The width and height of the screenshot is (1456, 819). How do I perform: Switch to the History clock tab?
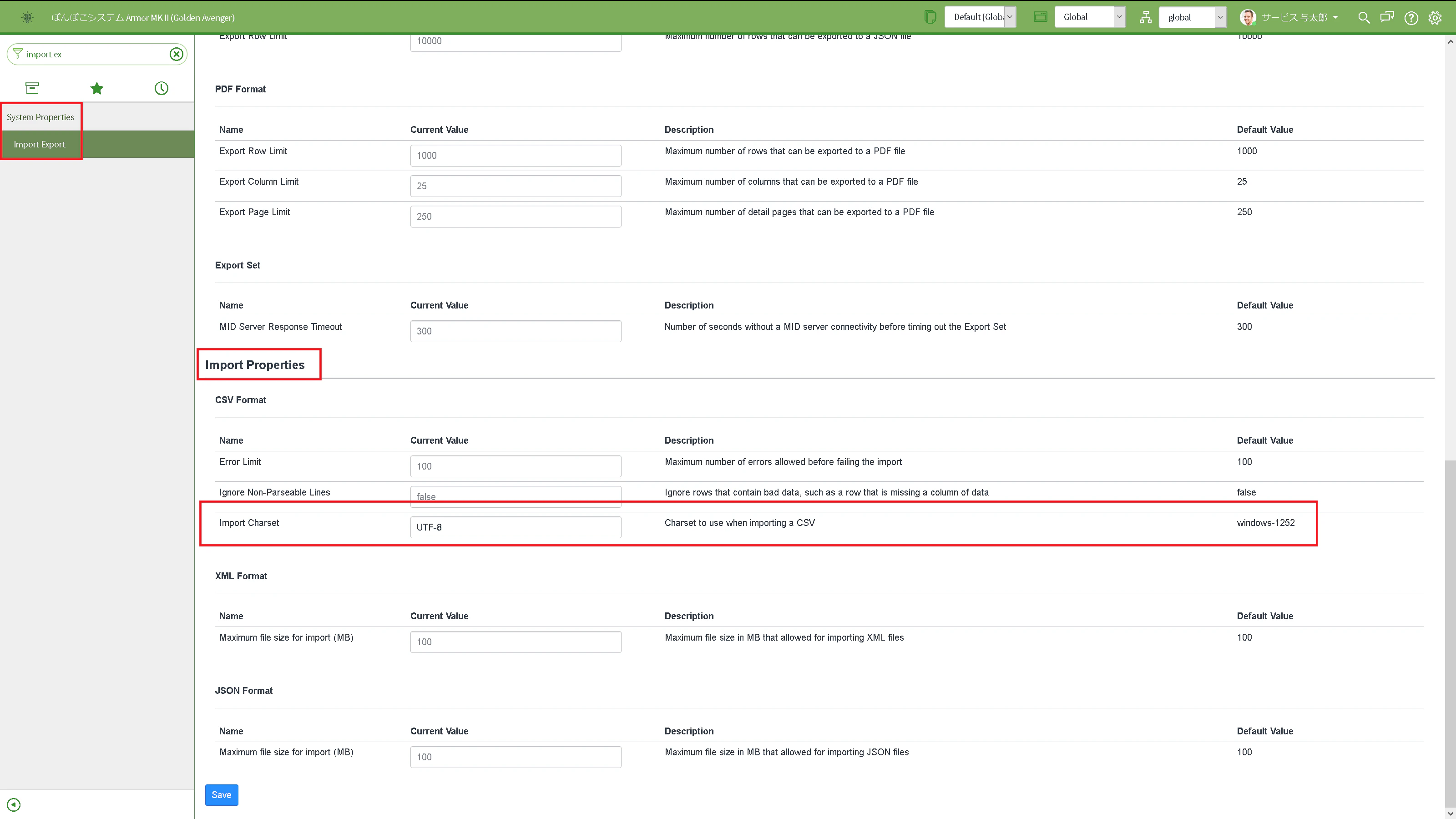(x=162, y=88)
